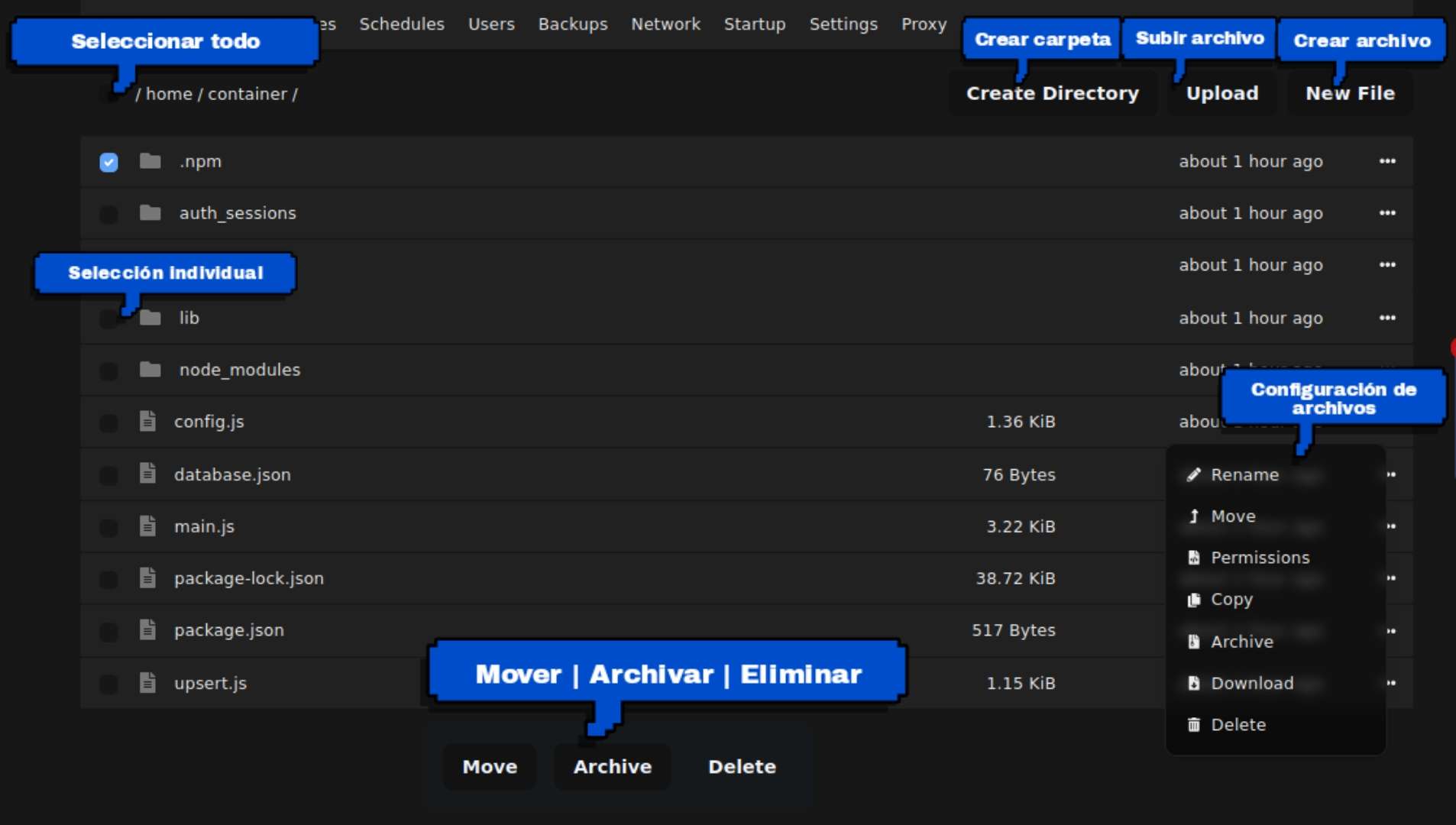Click the main.js file icon
The width and height of the screenshot is (1456, 825).
(x=147, y=526)
